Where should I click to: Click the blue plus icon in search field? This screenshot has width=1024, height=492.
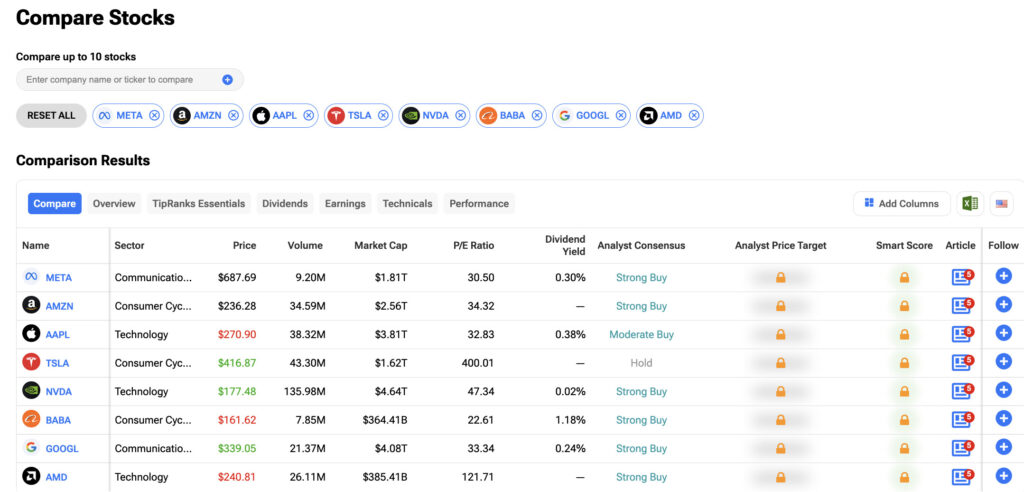[x=227, y=80]
